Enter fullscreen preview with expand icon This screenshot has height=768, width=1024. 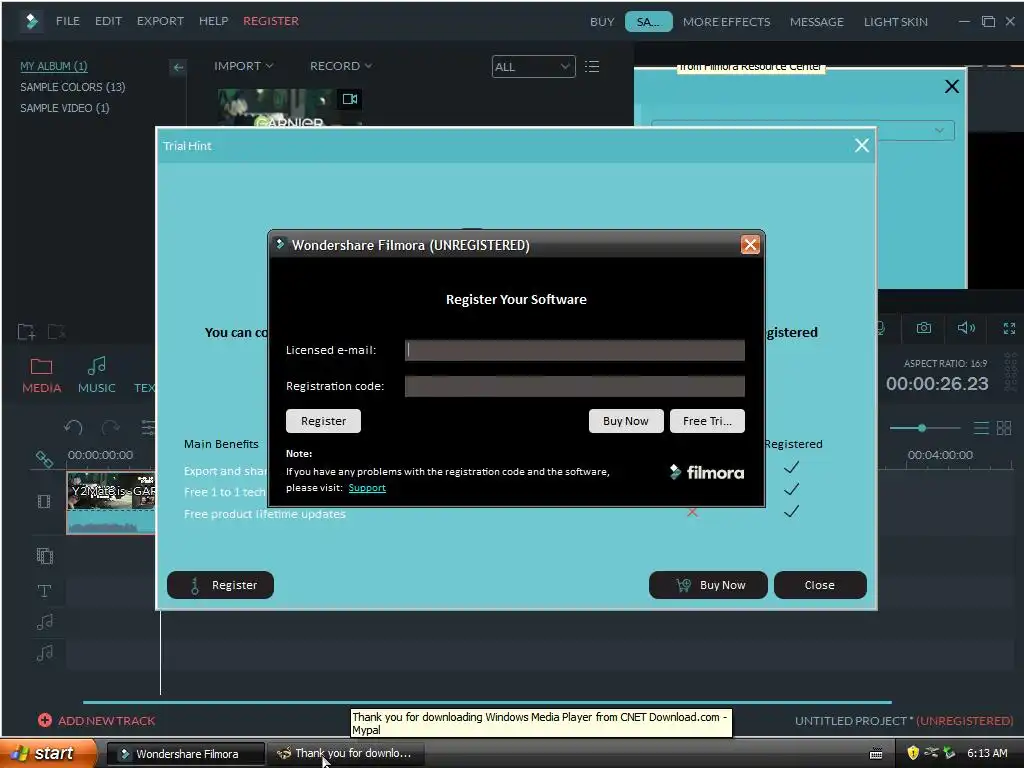click(1009, 328)
